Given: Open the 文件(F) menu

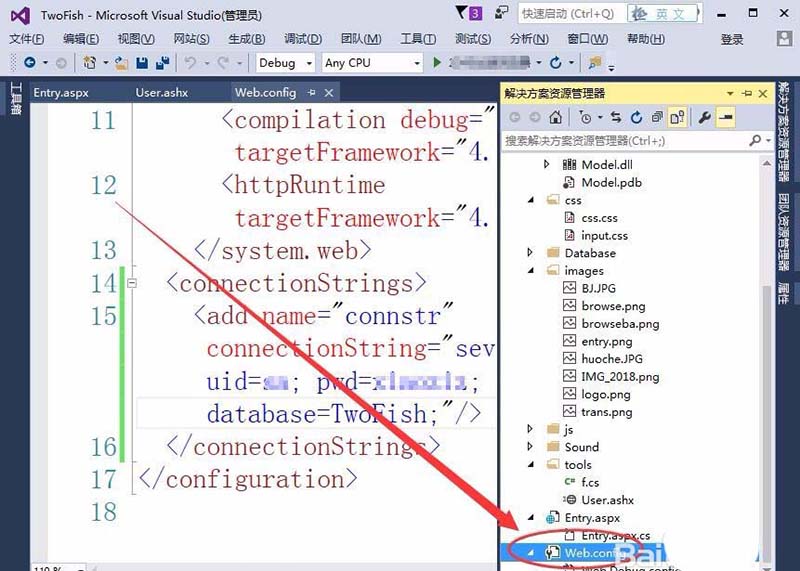Looking at the screenshot, I should point(27,39).
